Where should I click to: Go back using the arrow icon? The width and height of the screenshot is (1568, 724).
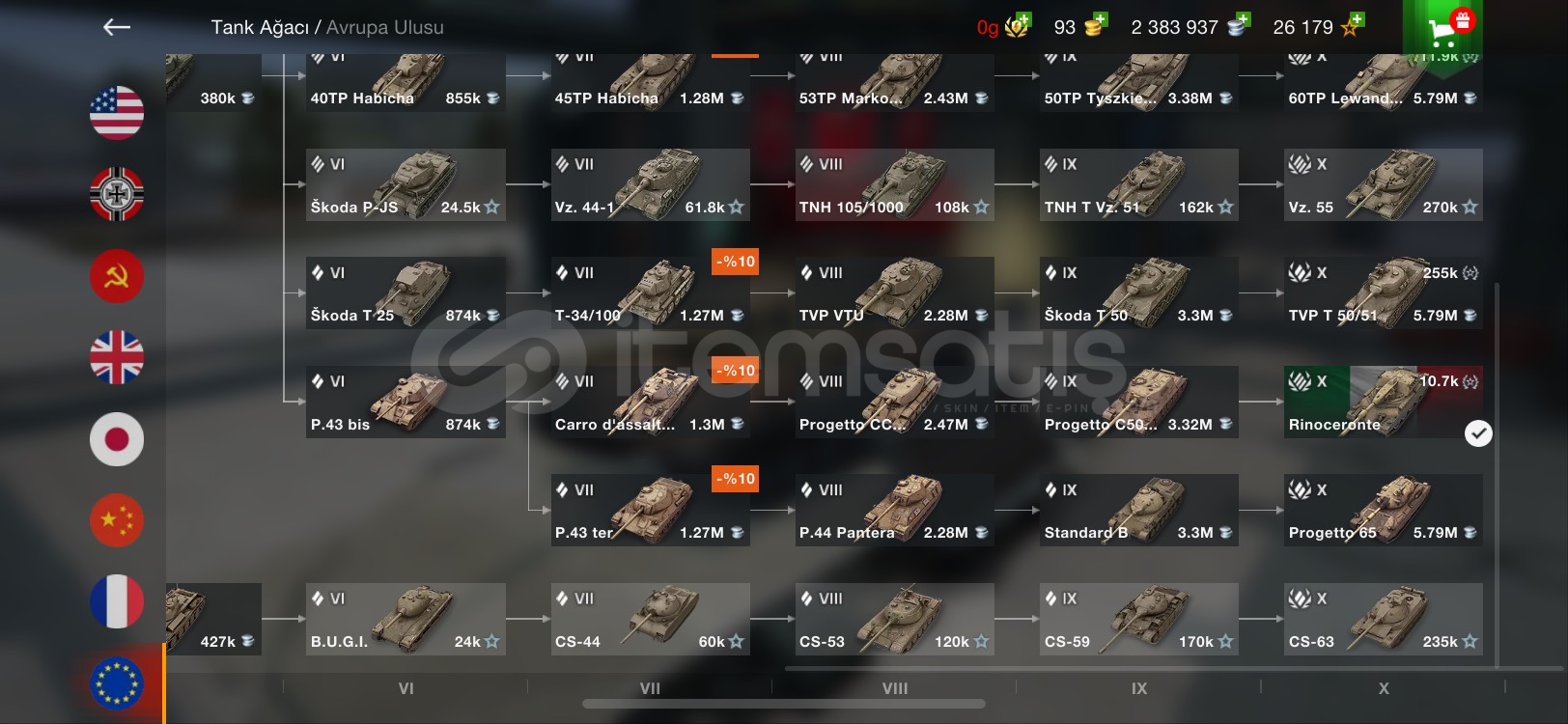pyautogui.click(x=117, y=27)
